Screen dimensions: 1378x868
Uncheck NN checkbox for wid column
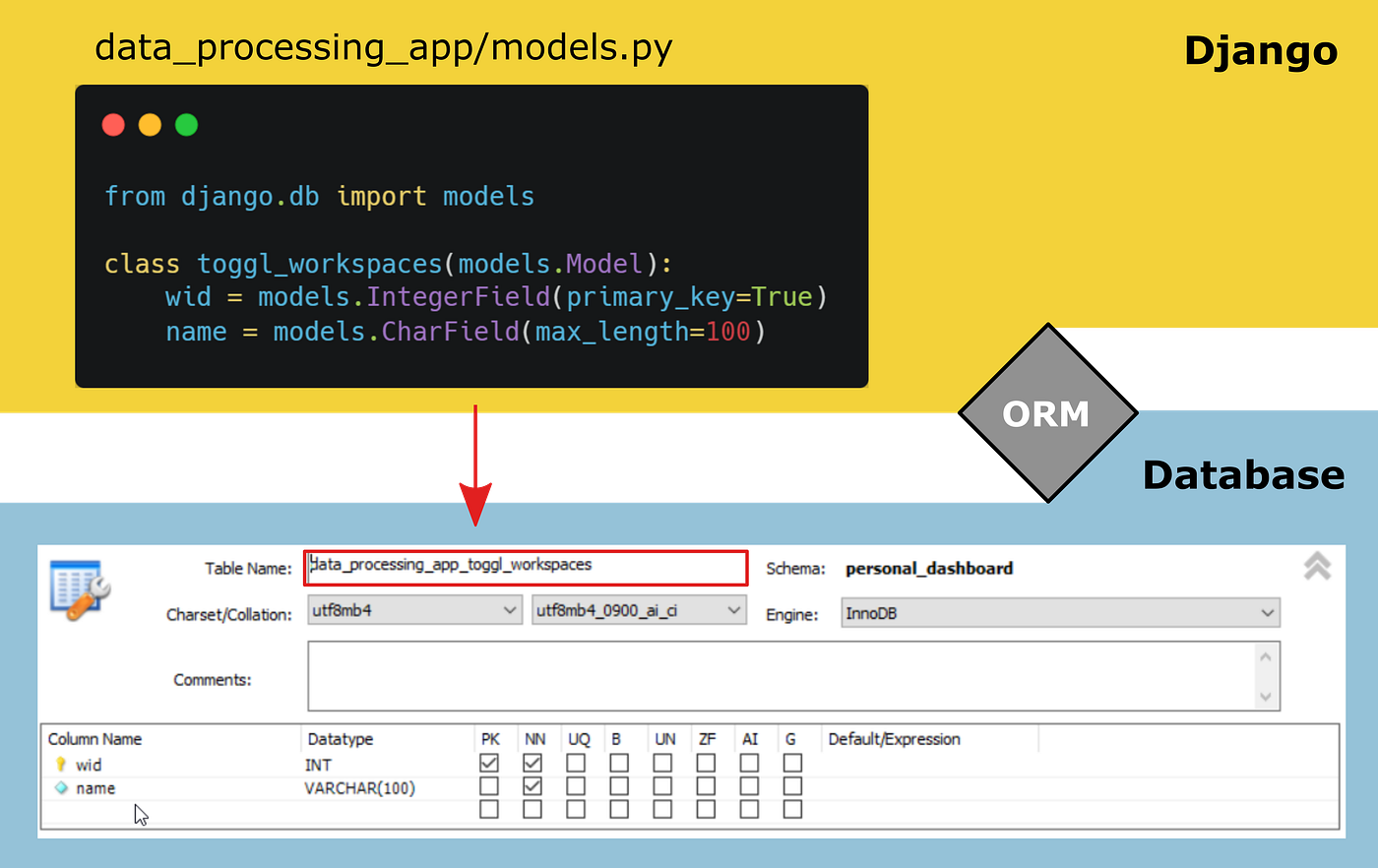point(532,763)
